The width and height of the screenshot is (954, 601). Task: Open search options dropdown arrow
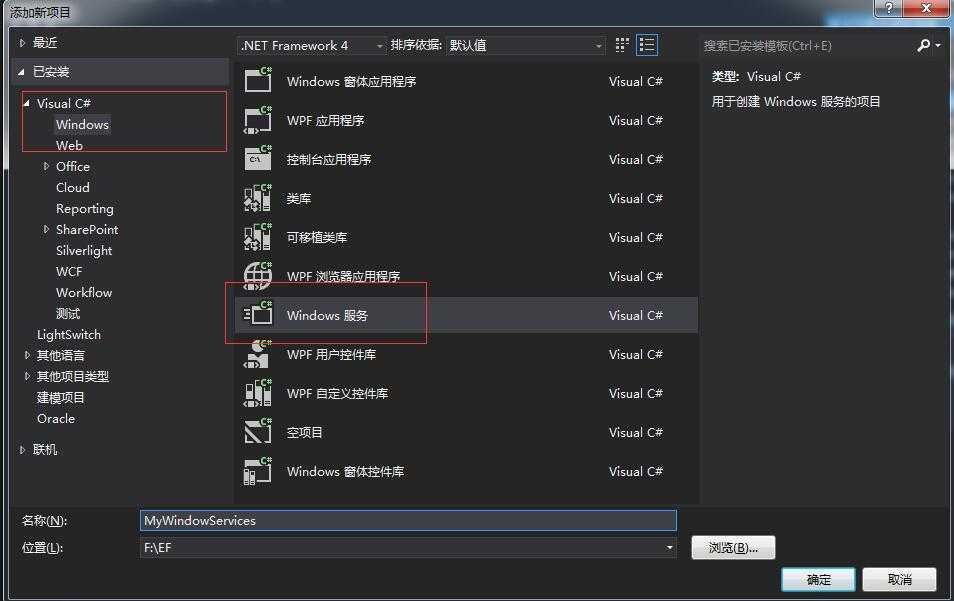[x=938, y=46]
